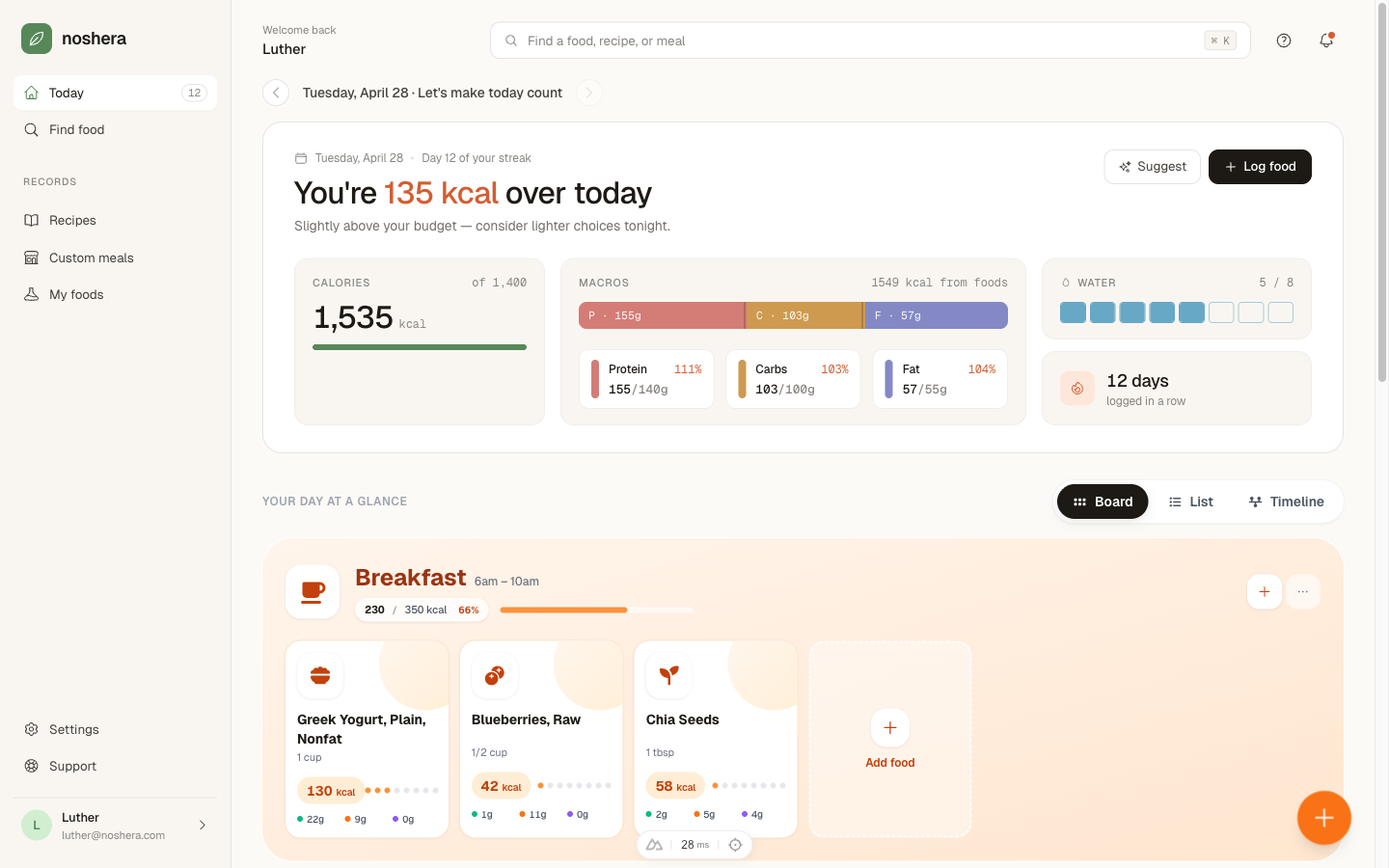Click the Log food button
The image size is (1389, 868).
click(x=1260, y=167)
